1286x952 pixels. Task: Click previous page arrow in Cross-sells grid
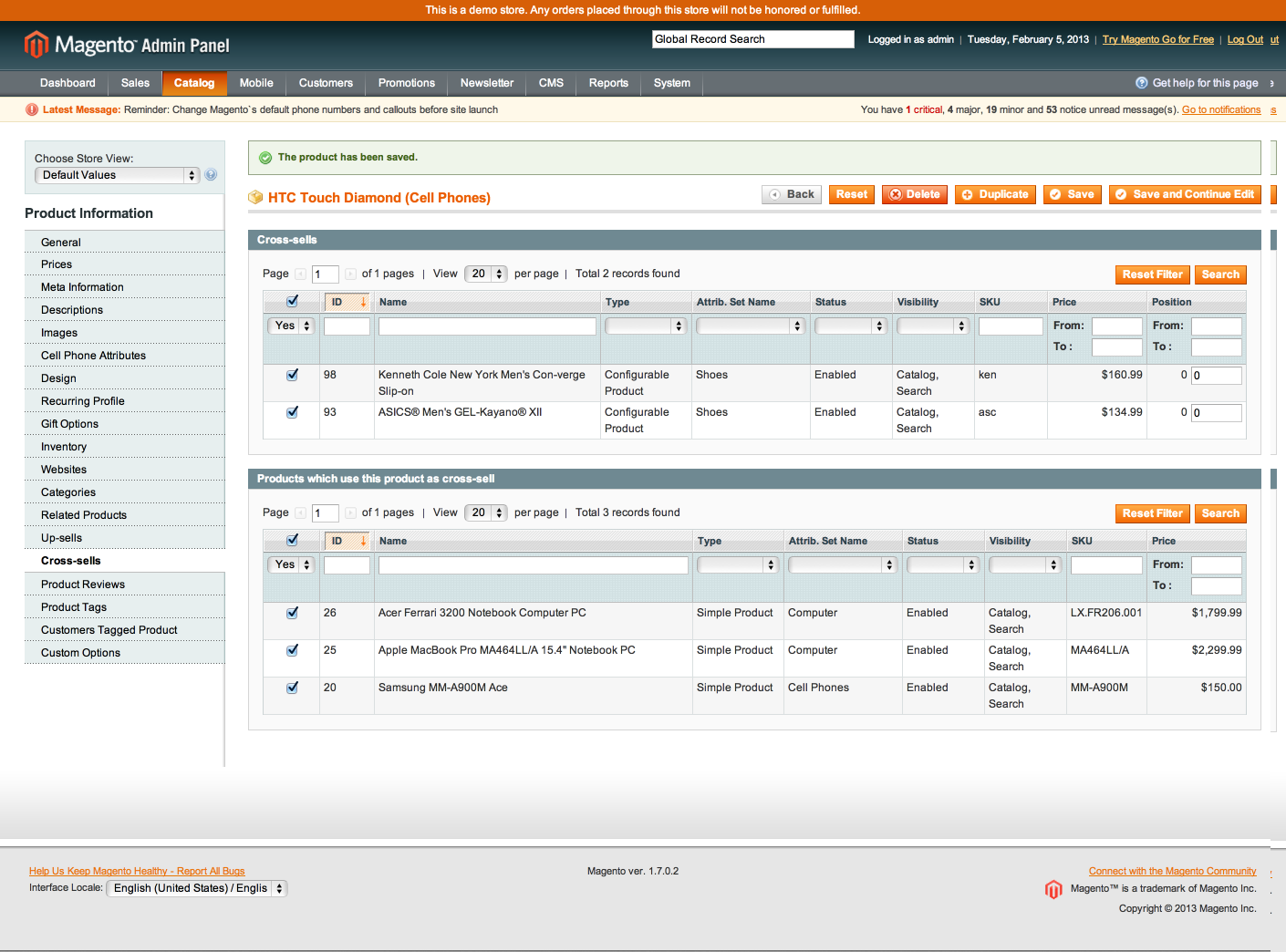tap(300, 274)
